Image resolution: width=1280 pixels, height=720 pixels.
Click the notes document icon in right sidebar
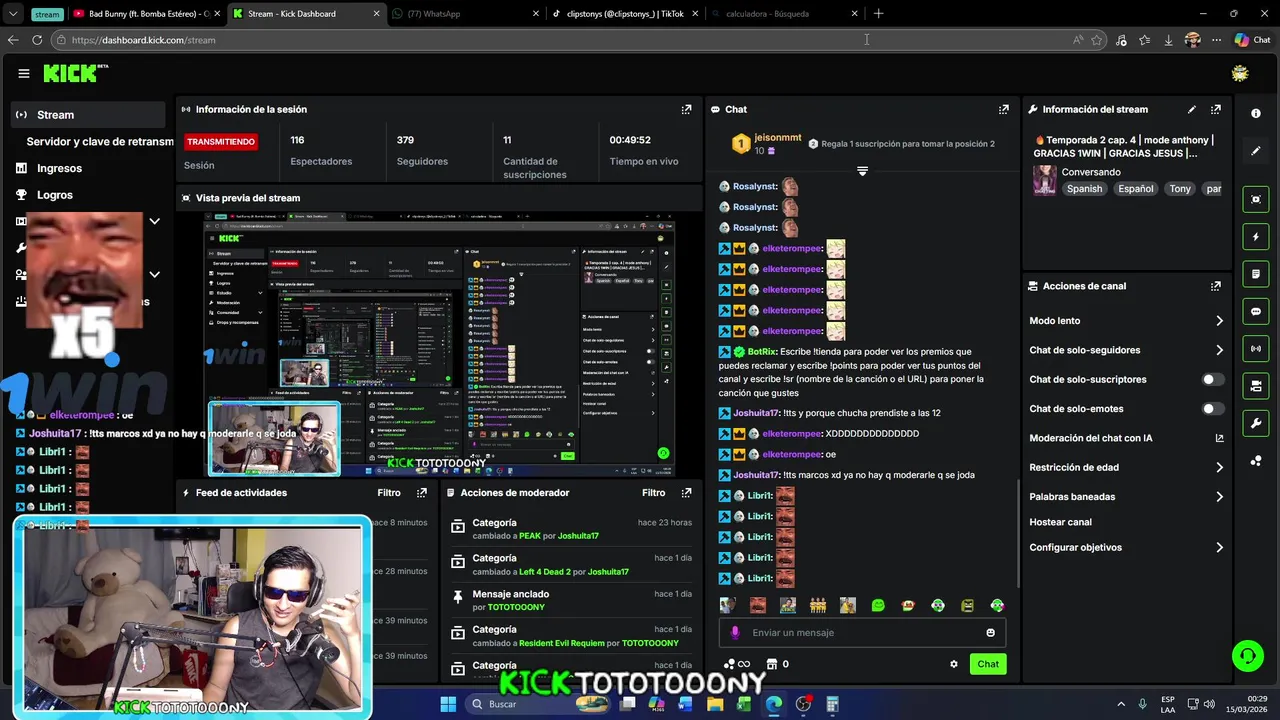click(1256, 274)
